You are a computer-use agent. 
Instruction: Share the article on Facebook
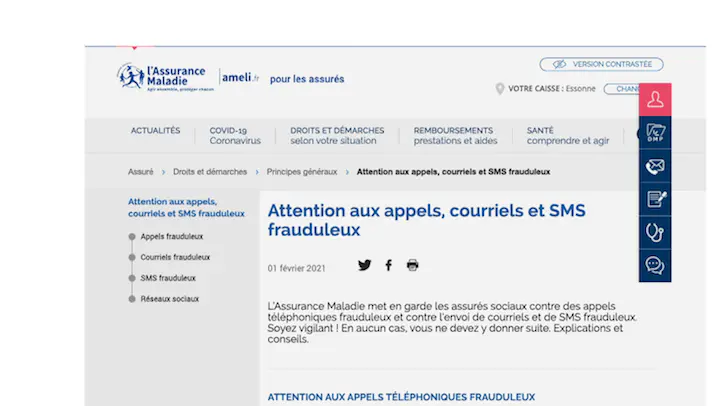(389, 265)
